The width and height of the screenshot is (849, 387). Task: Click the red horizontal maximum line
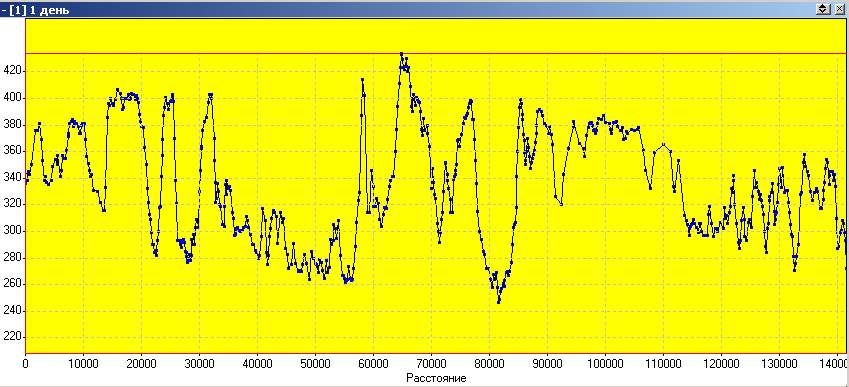click(436, 54)
